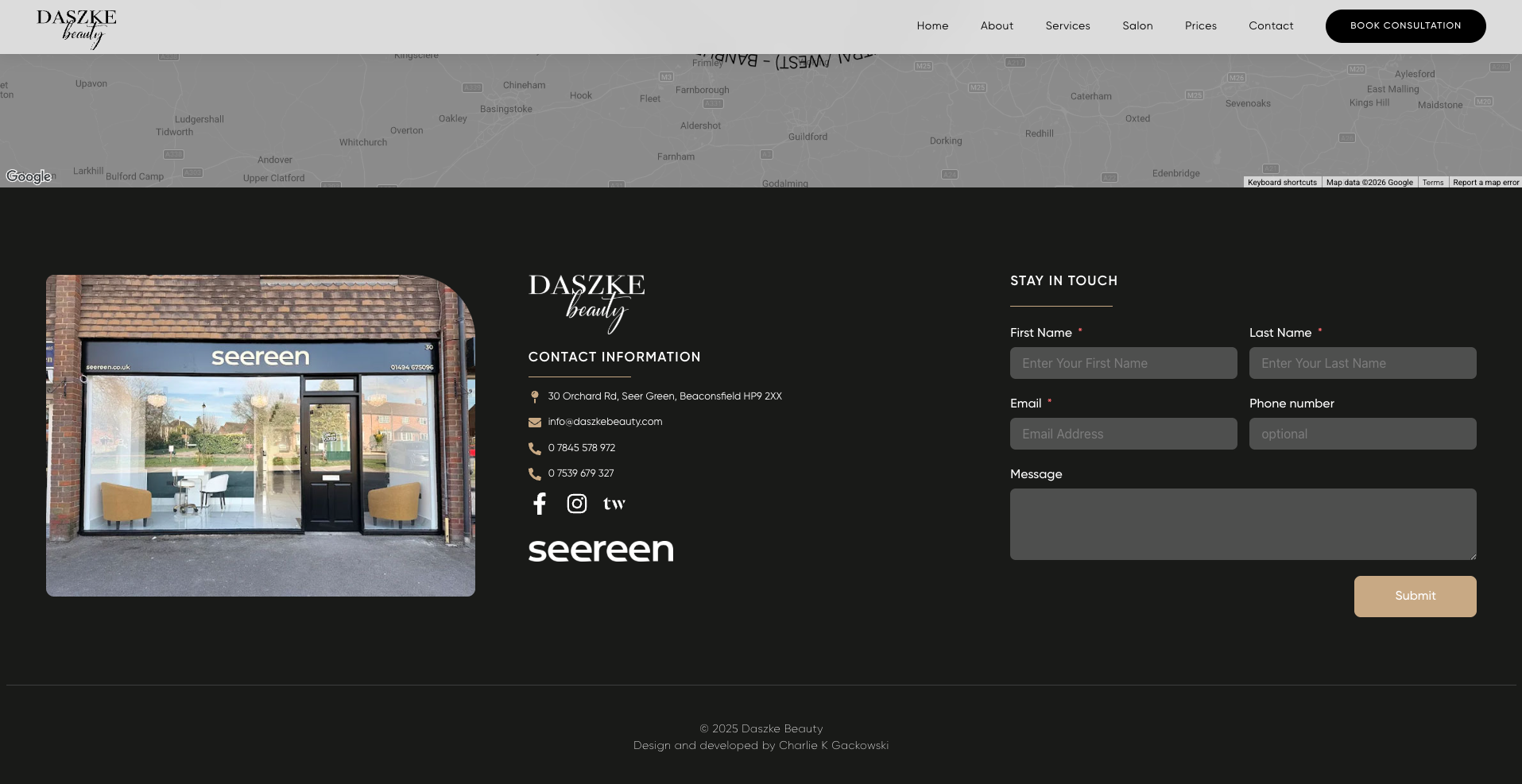
Task: Open the Services menu item
Action: click(1067, 25)
